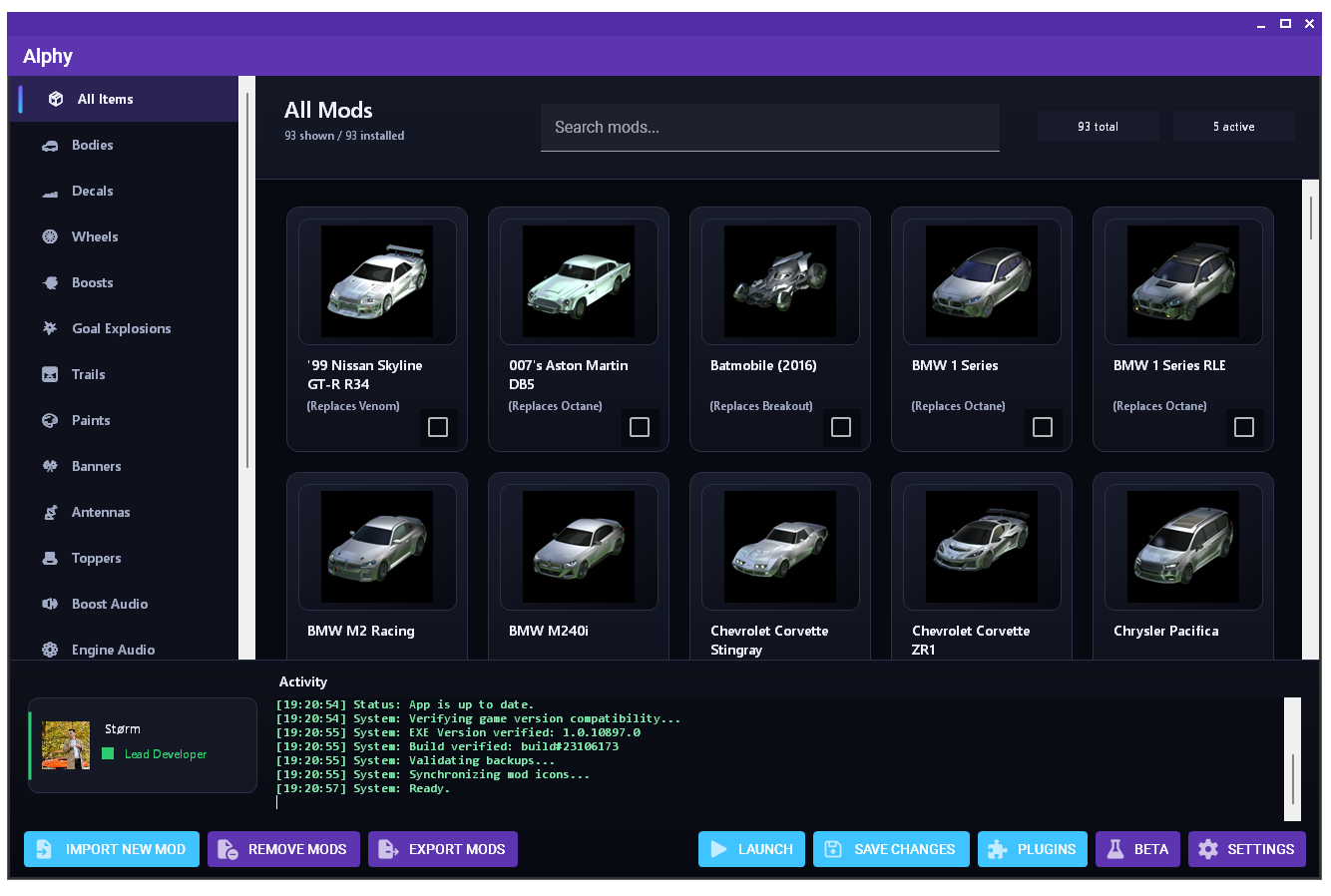Click the EXPORT MODS button
The image size is (1331, 896).
(443, 849)
